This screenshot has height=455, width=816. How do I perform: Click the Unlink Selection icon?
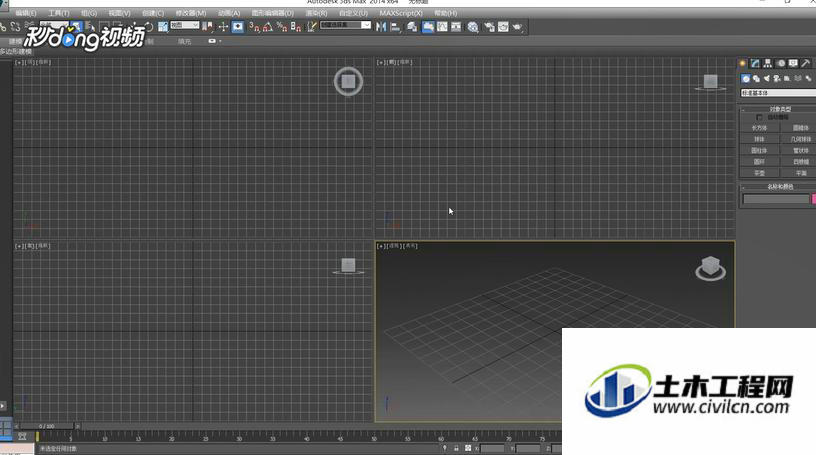click(x=16, y=27)
